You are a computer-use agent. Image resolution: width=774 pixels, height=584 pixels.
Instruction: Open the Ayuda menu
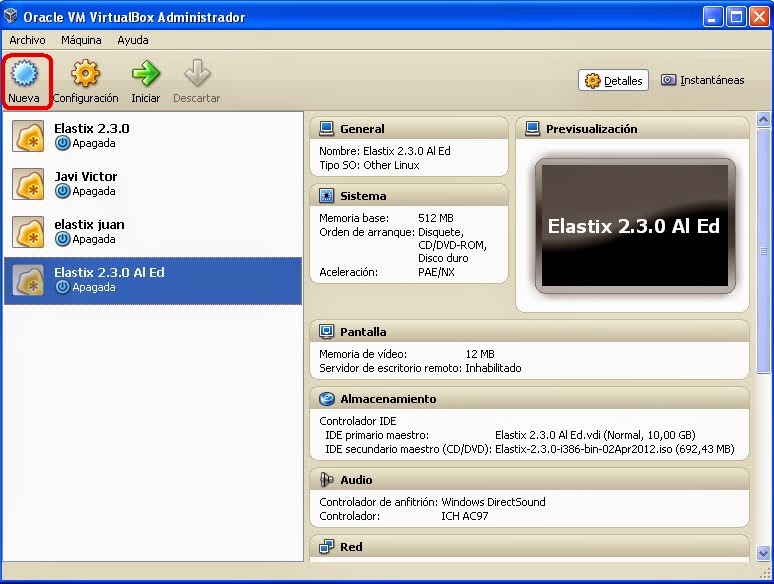click(133, 40)
